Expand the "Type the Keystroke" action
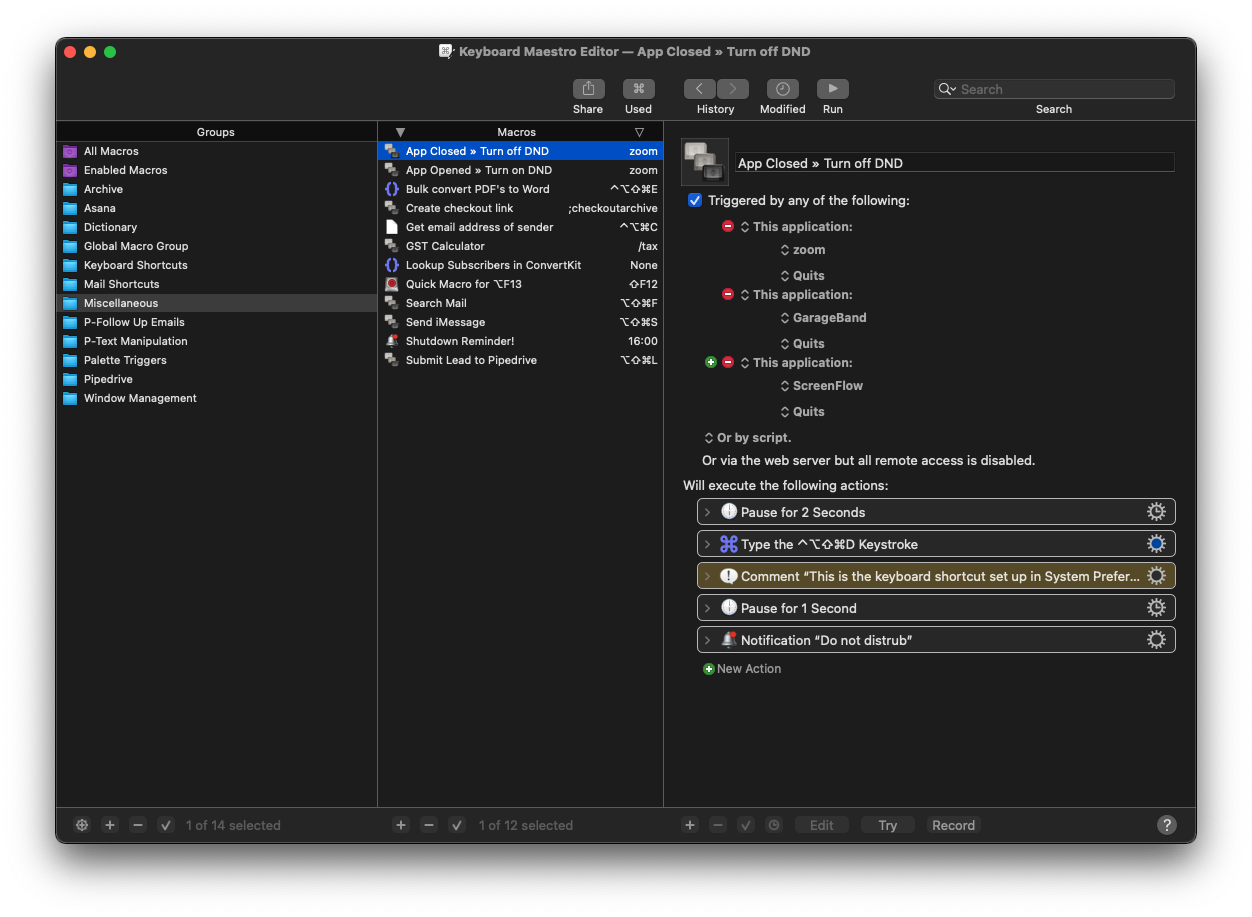The height and width of the screenshot is (917, 1252). tap(707, 543)
